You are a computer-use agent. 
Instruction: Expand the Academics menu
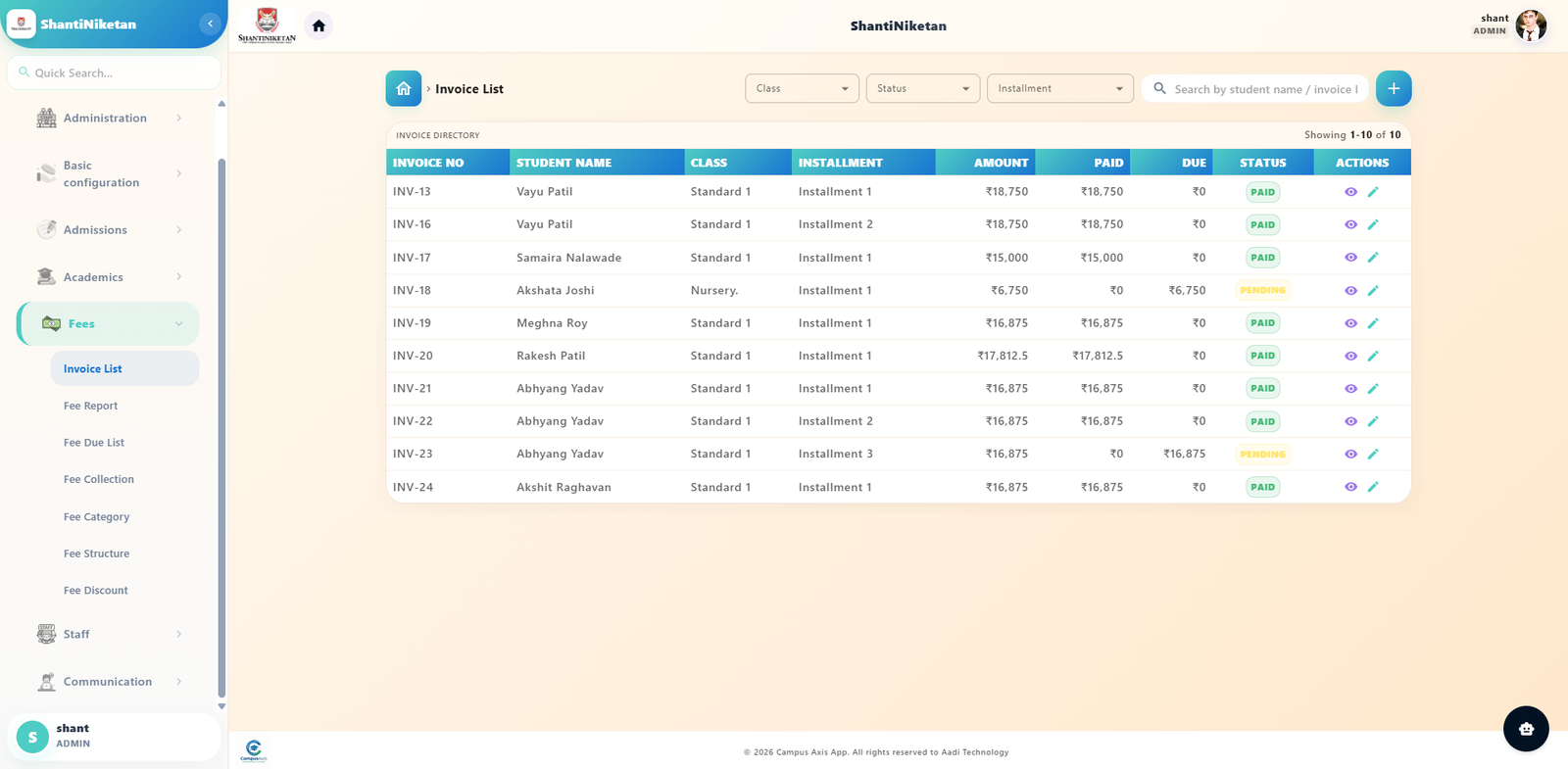point(110,277)
